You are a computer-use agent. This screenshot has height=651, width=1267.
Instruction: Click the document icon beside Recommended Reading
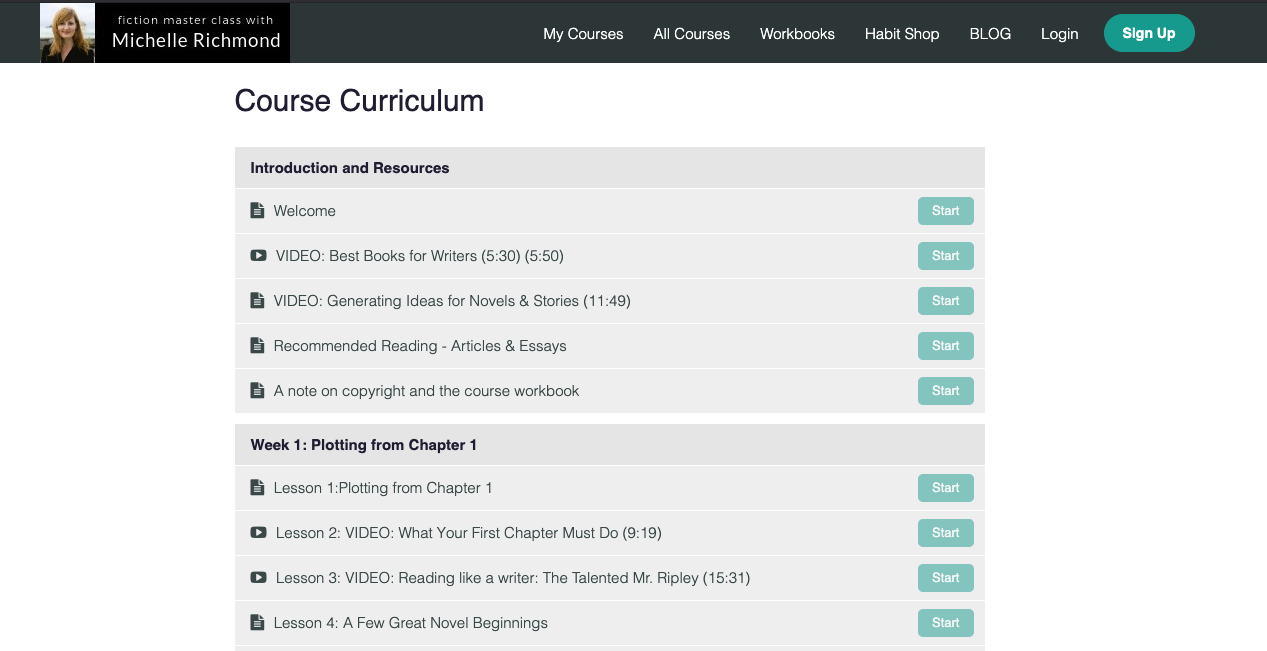(257, 345)
